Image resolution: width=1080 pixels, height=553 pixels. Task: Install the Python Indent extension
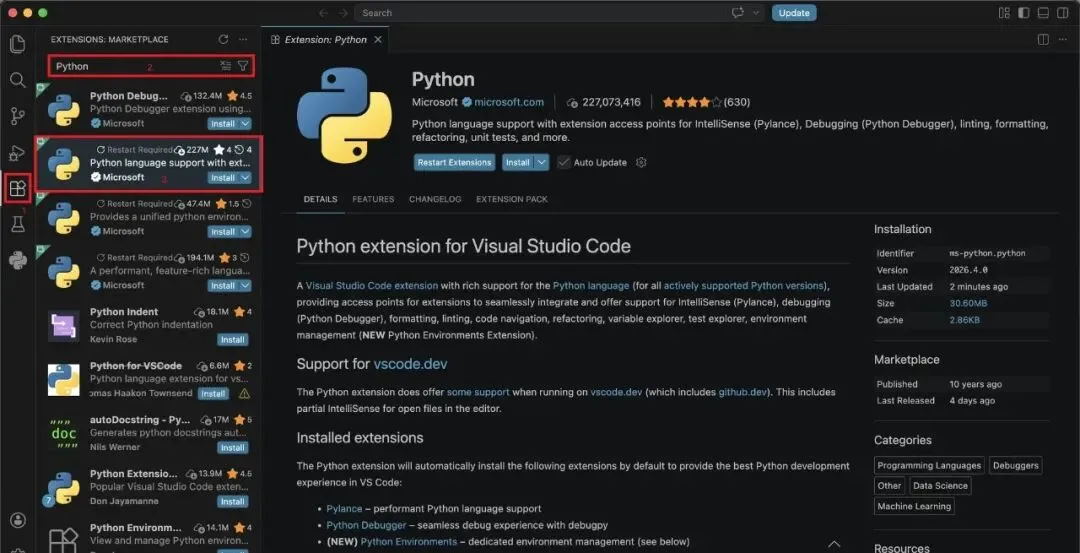(233, 340)
